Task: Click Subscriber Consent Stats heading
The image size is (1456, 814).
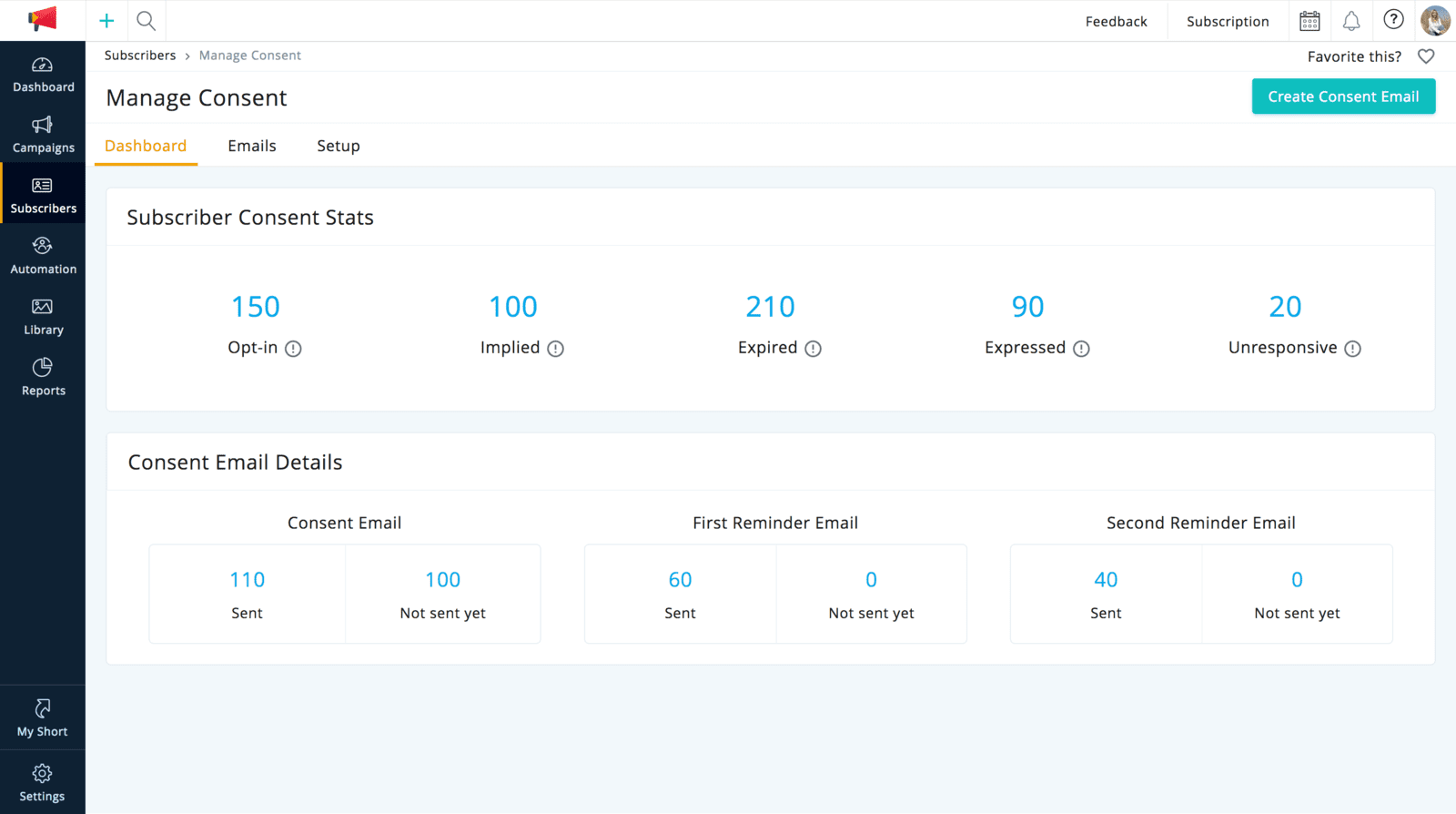Action: click(x=250, y=218)
